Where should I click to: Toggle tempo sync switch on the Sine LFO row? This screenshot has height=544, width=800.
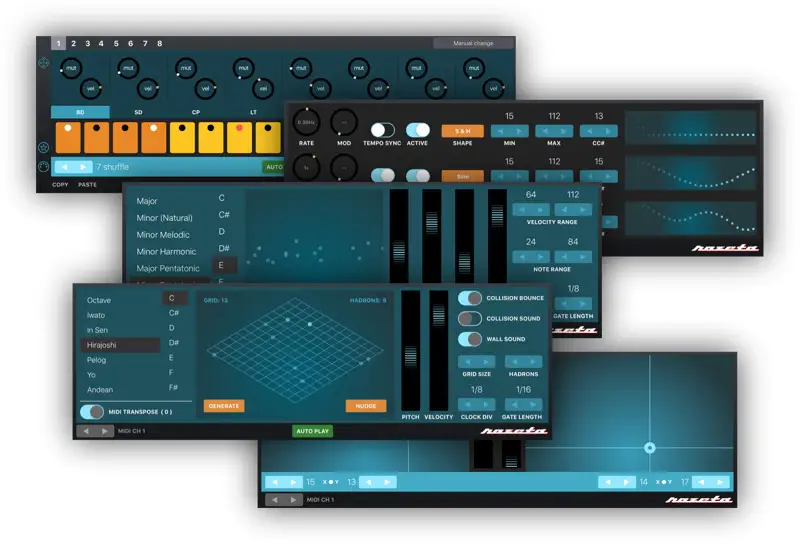tap(382, 176)
